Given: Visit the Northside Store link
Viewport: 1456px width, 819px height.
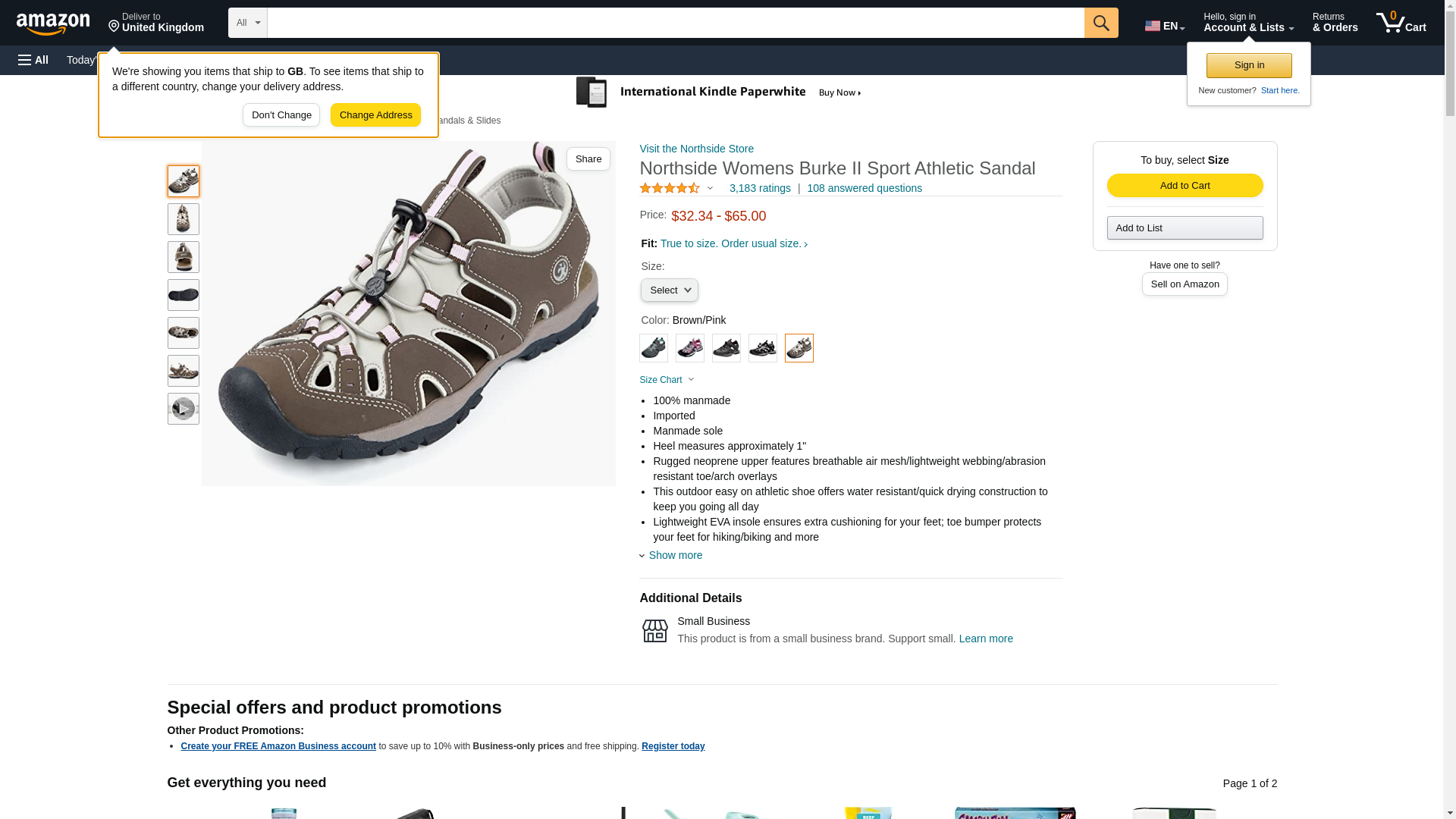Looking at the screenshot, I should [696, 149].
